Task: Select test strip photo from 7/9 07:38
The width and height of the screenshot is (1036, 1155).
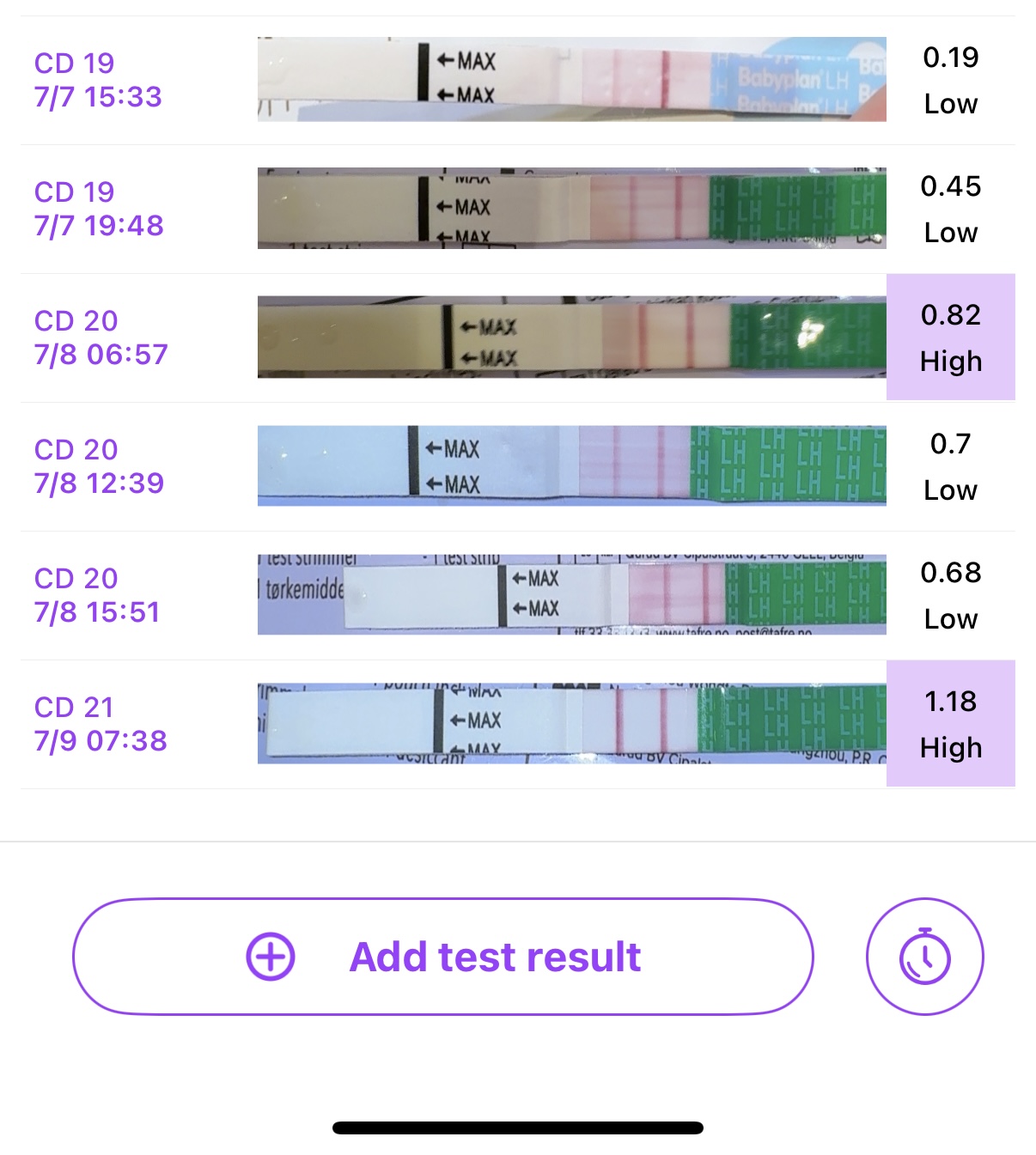Action: [x=571, y=723]
